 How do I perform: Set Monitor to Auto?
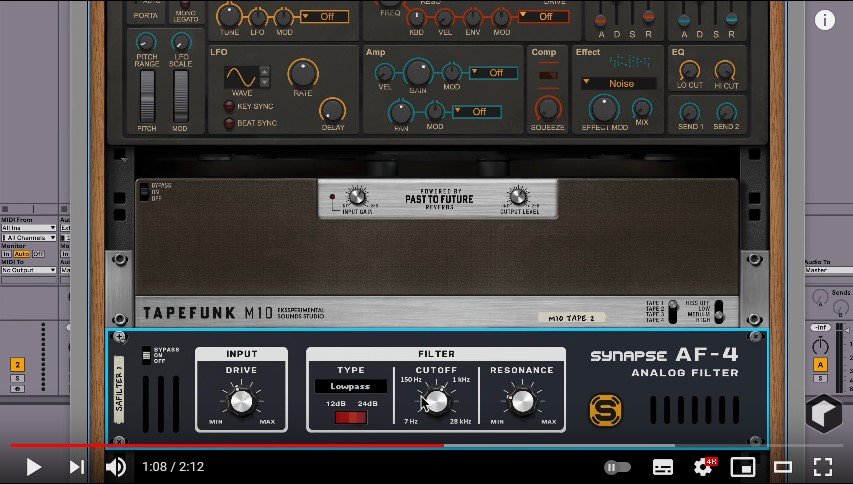coord(22,254)
